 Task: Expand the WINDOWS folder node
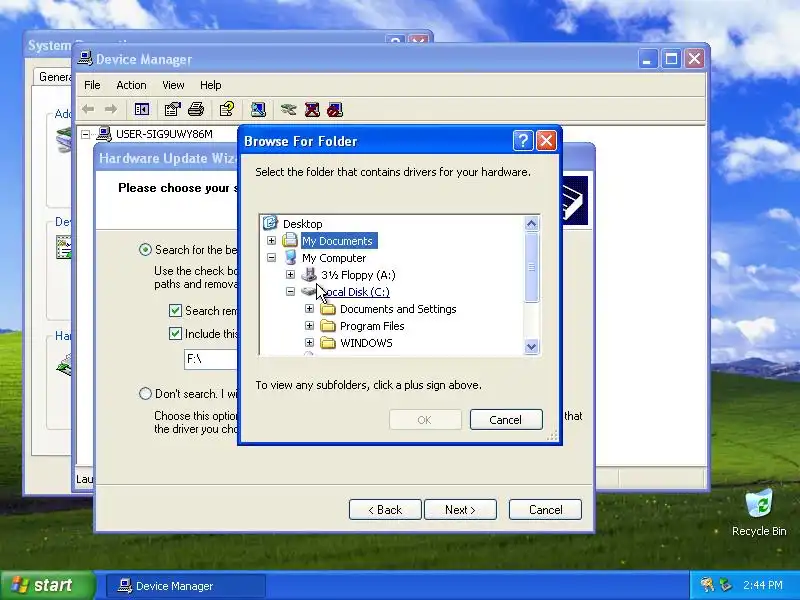pyautogui.click(x=309, y=343)
